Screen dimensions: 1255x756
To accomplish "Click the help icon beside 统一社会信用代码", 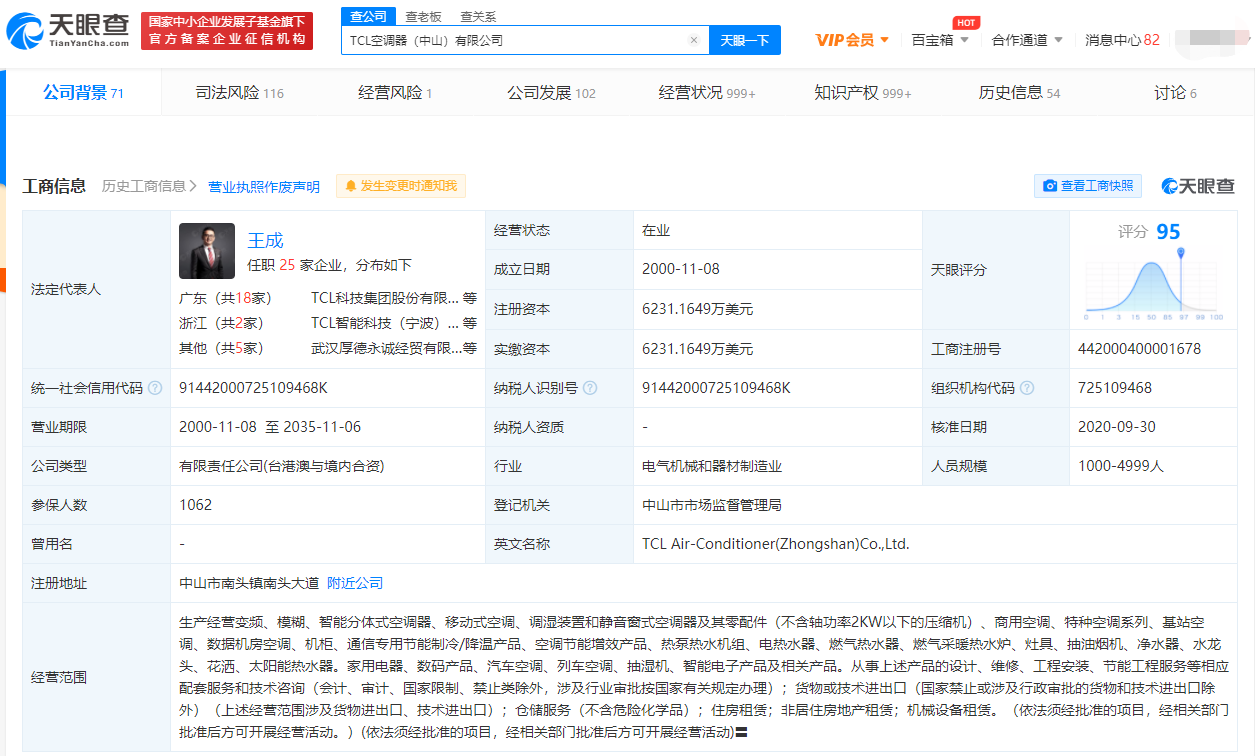I will coord(155,388).
